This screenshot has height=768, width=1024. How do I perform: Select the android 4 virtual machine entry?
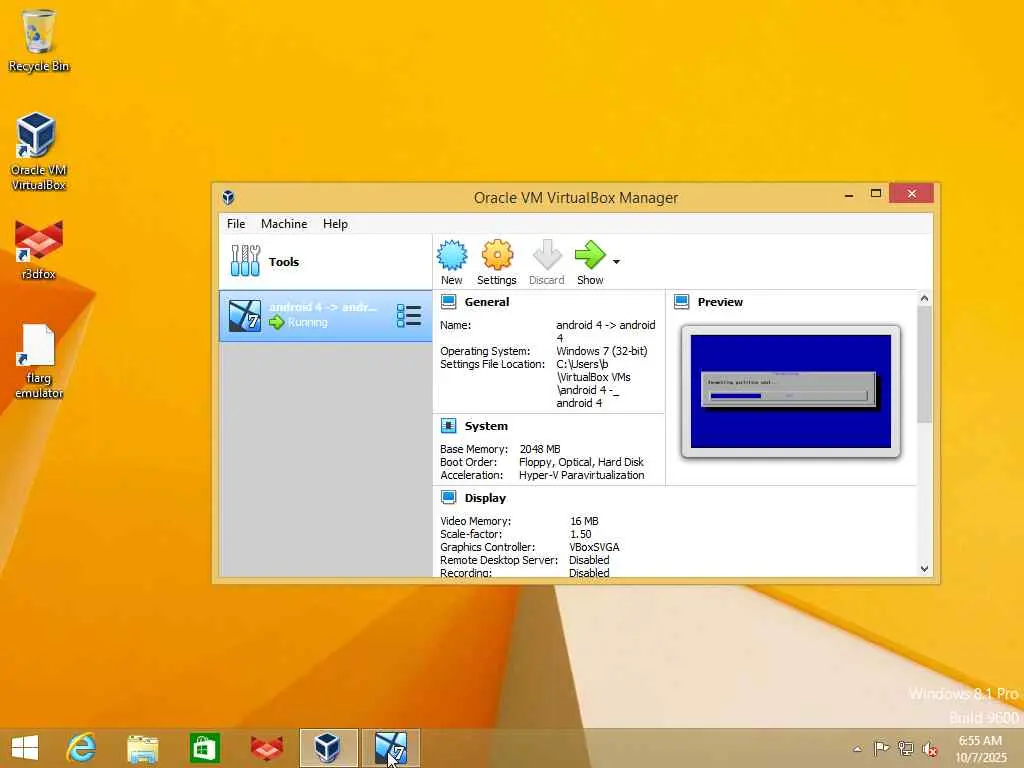pos(325,315)
